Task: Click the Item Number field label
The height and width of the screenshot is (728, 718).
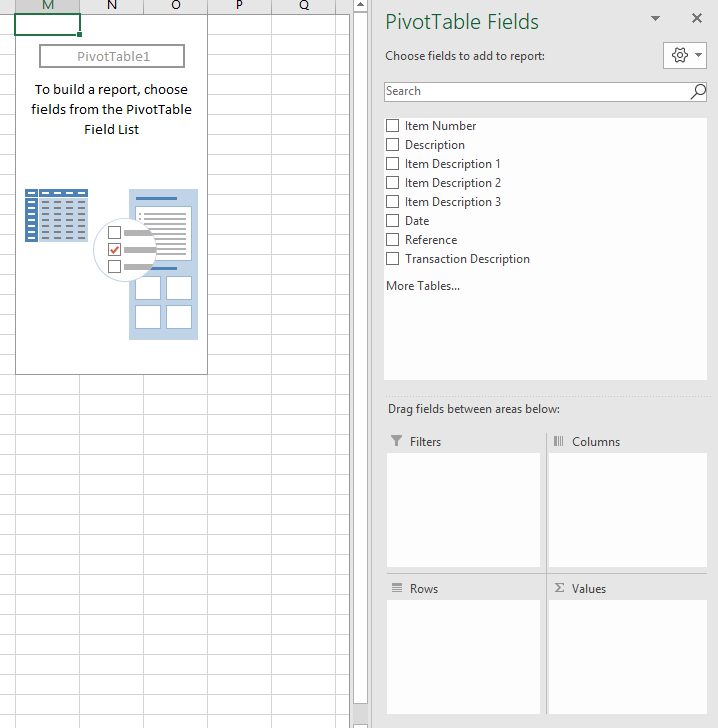Action: pyautogui.click(x=440, y=126)
